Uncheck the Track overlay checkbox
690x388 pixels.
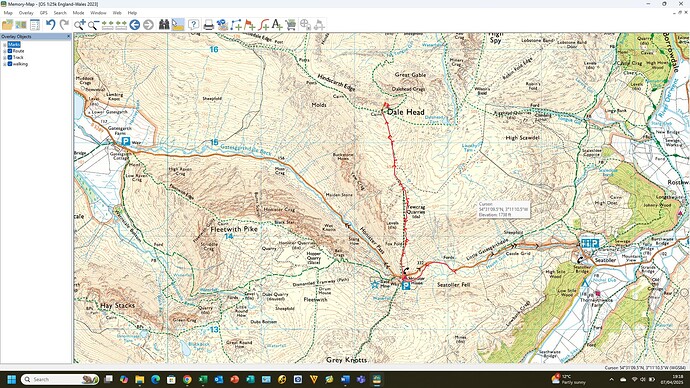pos(10,57)
